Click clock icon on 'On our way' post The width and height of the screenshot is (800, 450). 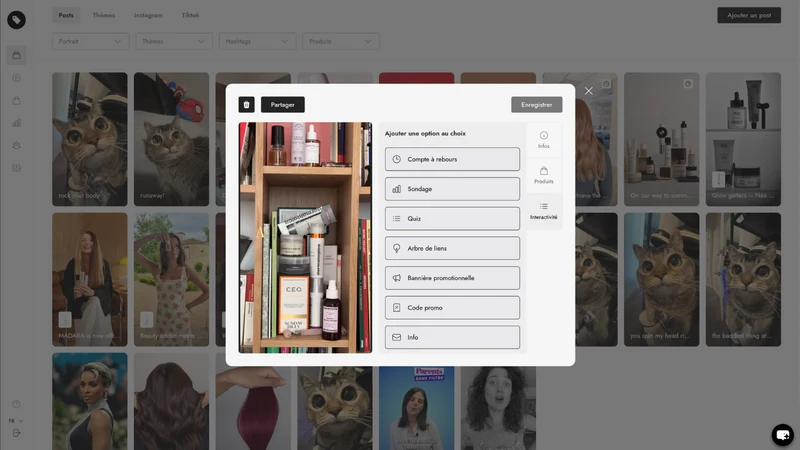click(x=688, y=84)
